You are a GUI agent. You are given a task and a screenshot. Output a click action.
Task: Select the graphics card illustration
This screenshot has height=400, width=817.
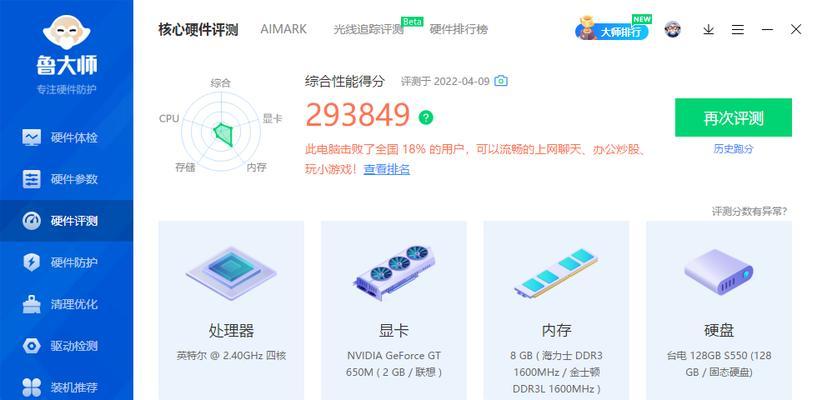(394, 272)
